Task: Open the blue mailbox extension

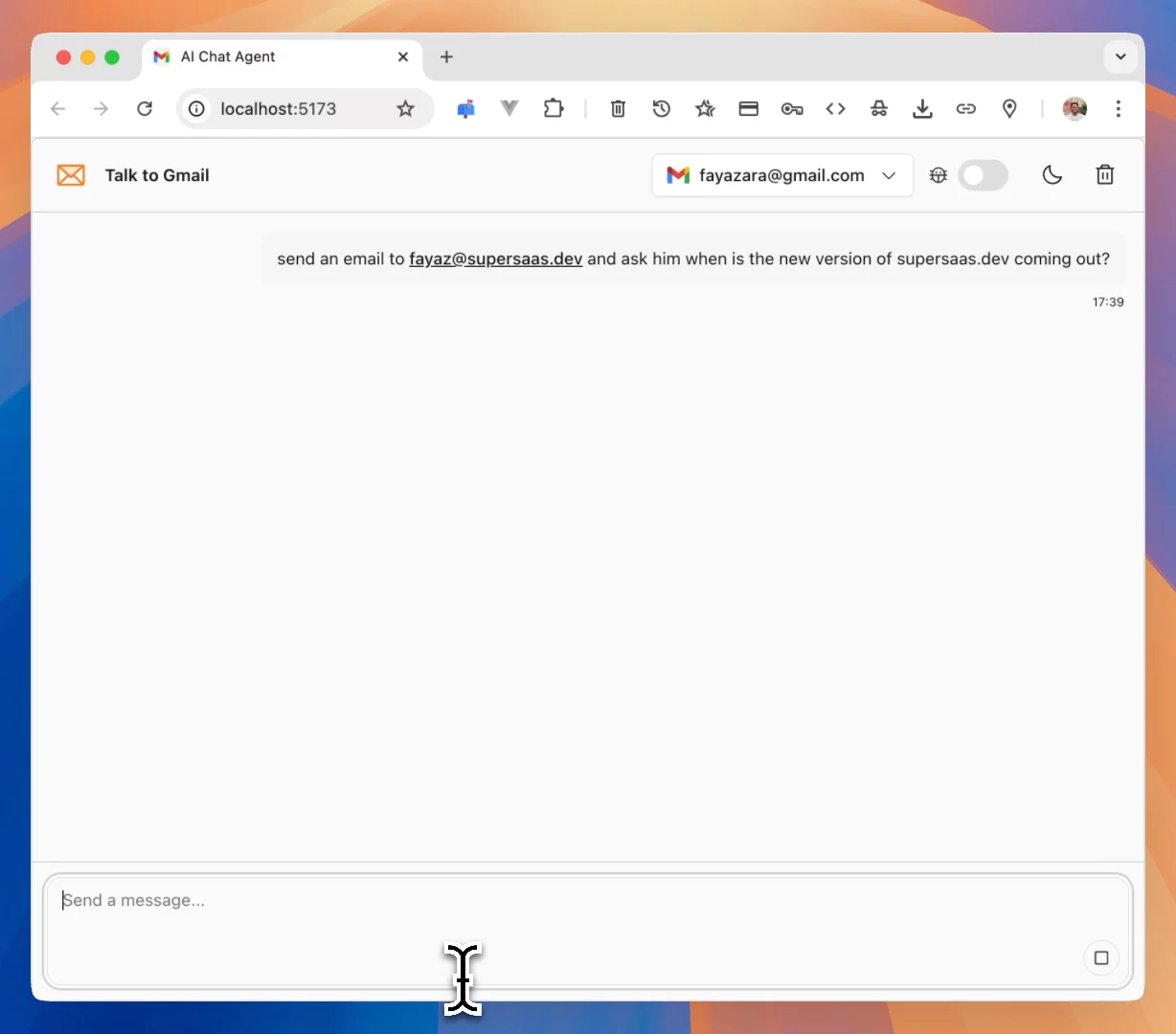Action: click(x=466, y=109)
